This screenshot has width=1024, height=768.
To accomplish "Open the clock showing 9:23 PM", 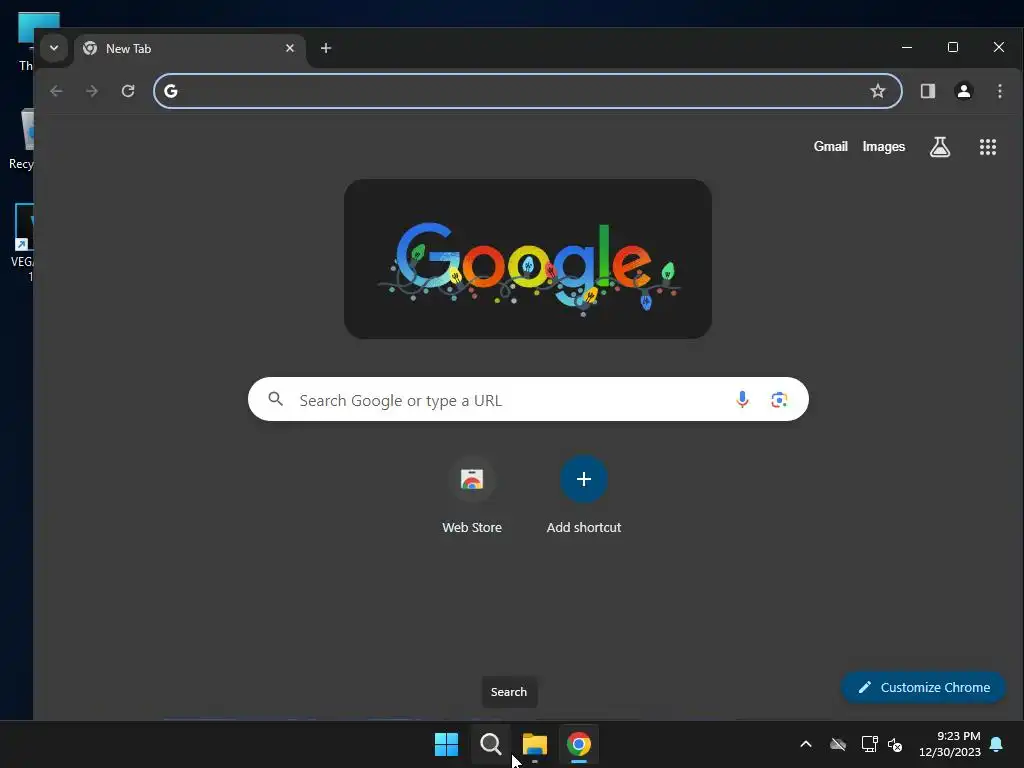I will 950,744.
